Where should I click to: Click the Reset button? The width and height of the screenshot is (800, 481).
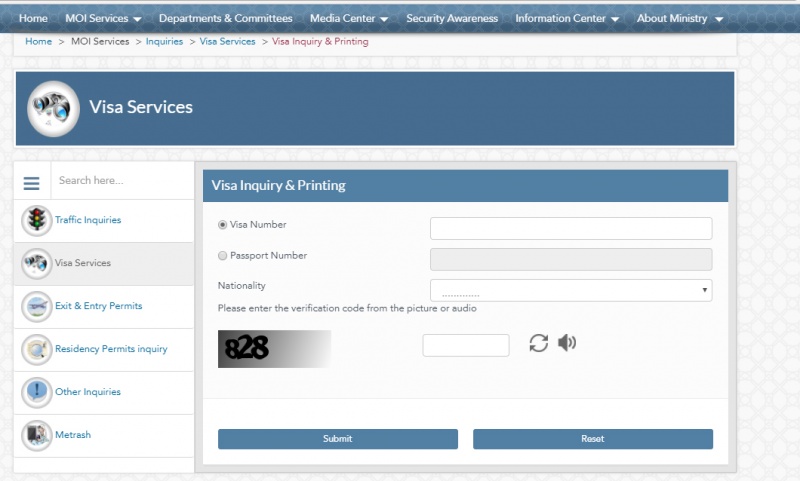coord(593,439)
